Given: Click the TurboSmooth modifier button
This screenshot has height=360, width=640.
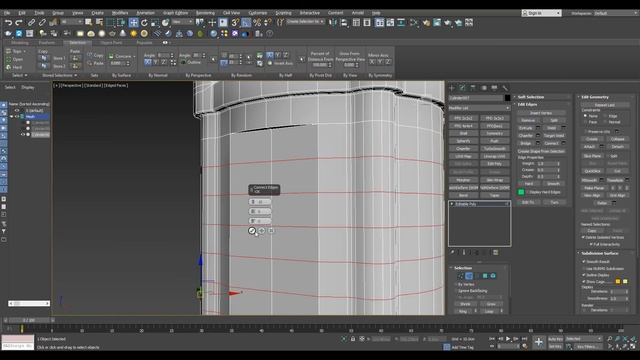Looking at the screenshot, I should 495,149.
